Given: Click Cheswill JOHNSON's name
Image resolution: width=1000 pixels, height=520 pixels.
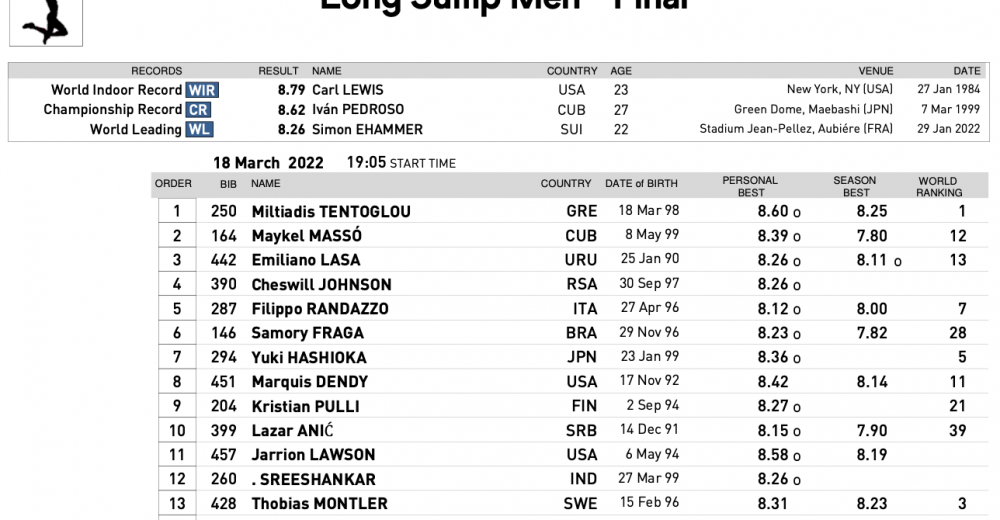Looking at the screenshot, I should click(321, 285).
